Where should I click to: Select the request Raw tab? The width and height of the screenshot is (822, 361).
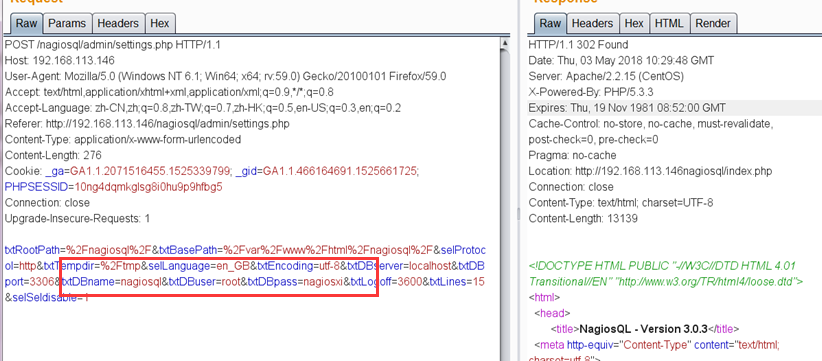pos(26,24)
